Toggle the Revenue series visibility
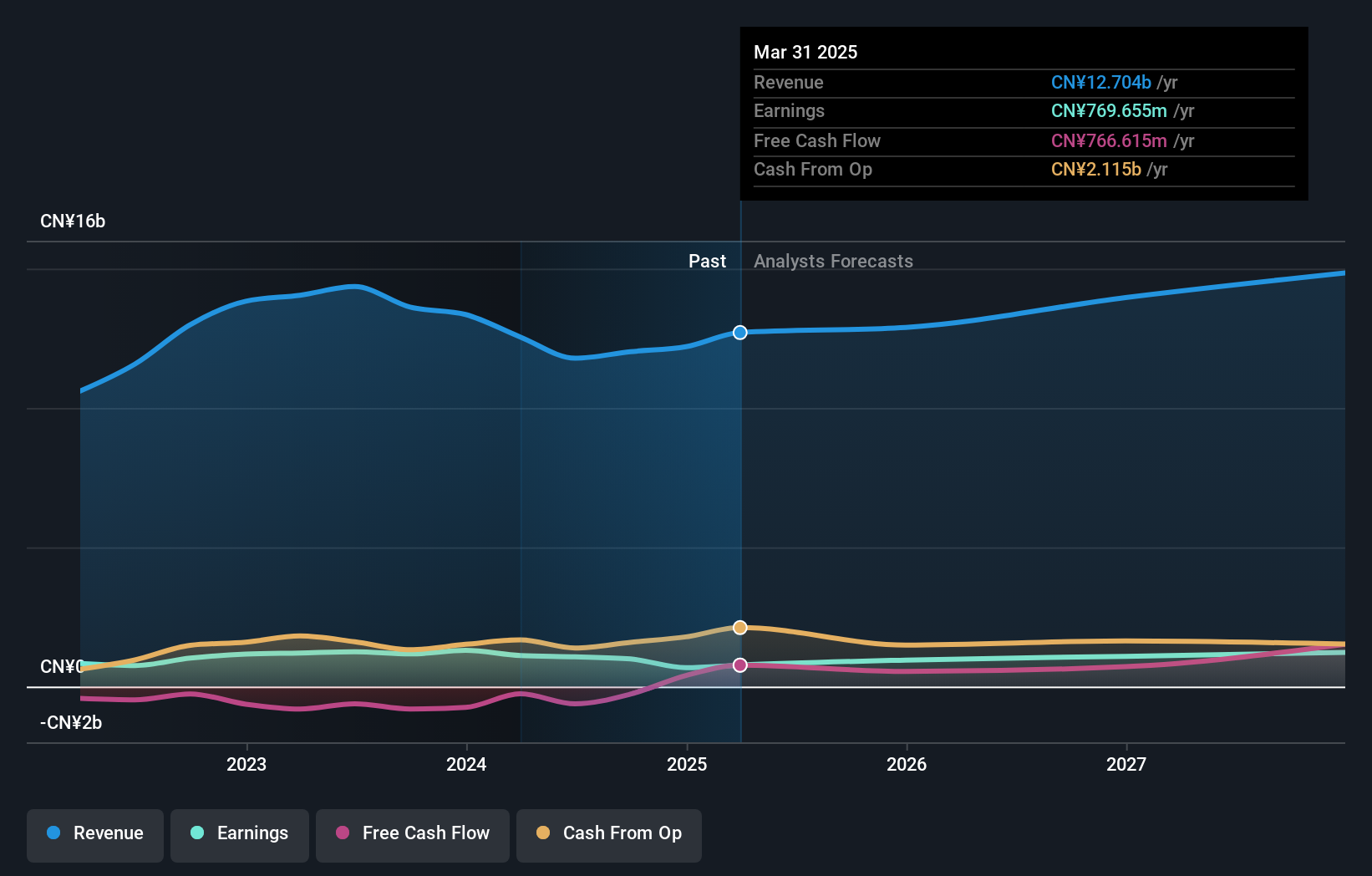 [x=94, y=834]
